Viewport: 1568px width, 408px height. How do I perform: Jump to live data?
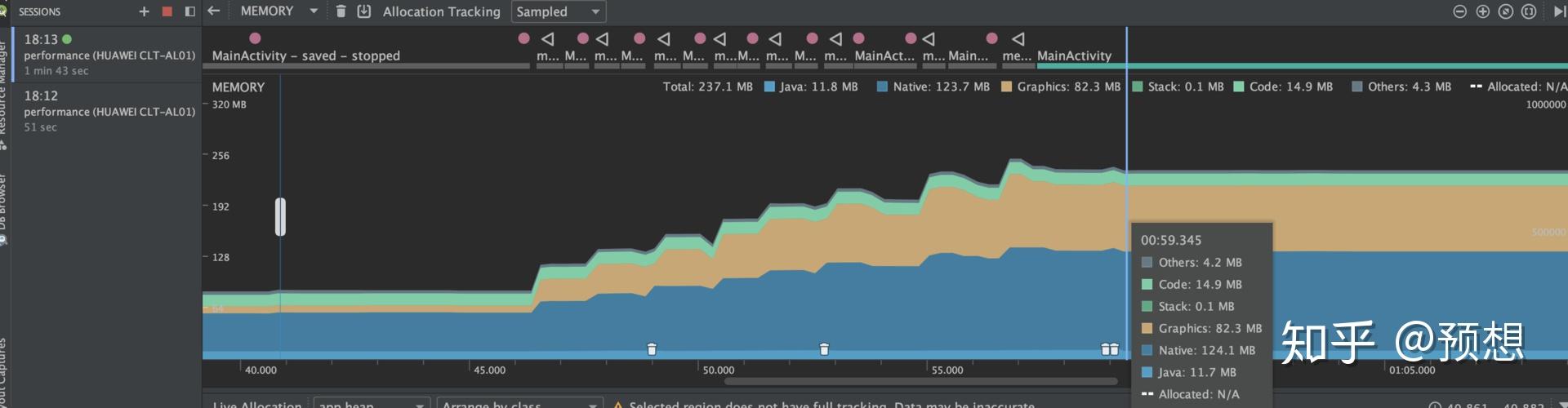coord(1559,11)
